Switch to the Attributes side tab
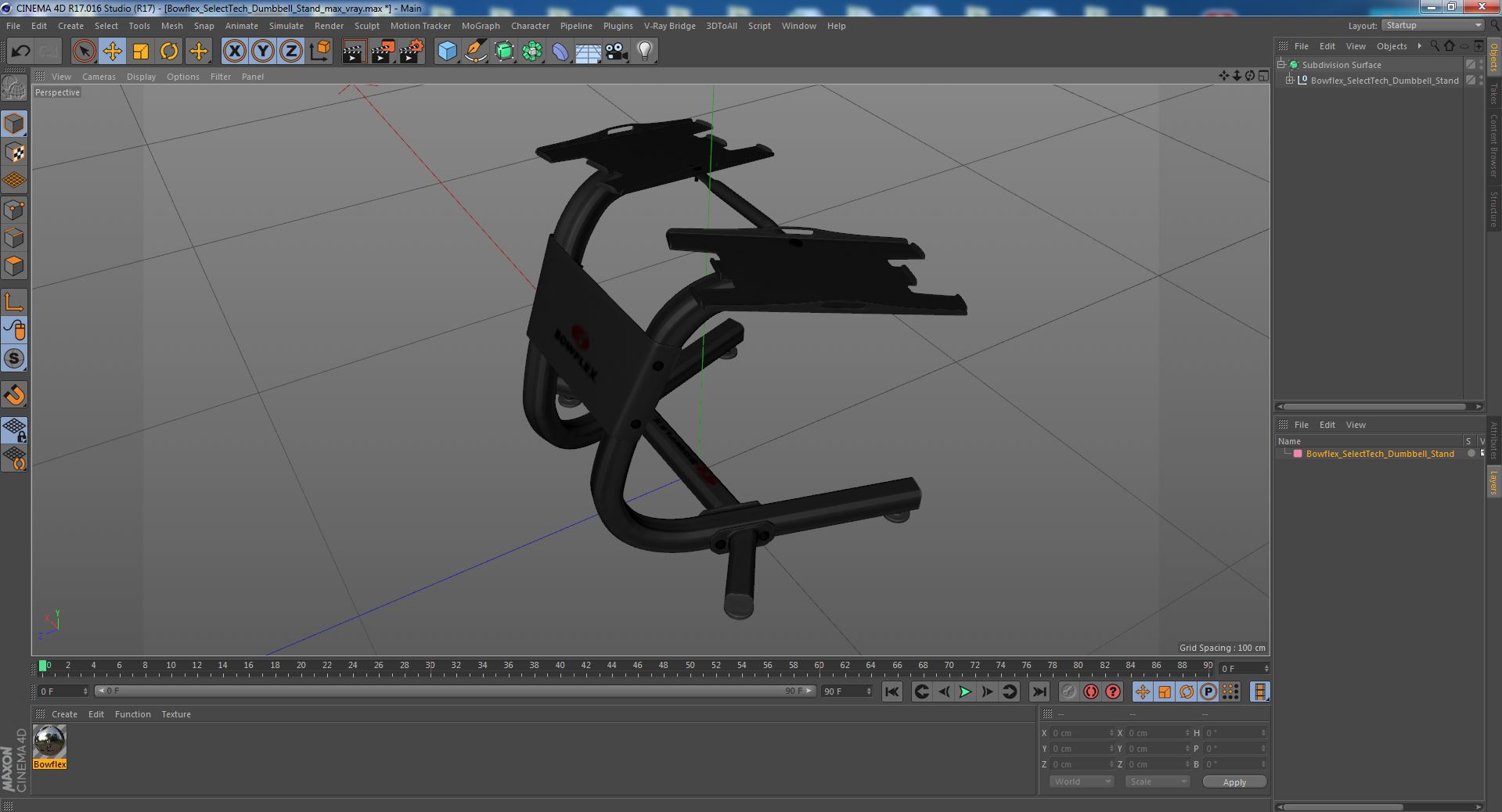 coord(1493,440)
